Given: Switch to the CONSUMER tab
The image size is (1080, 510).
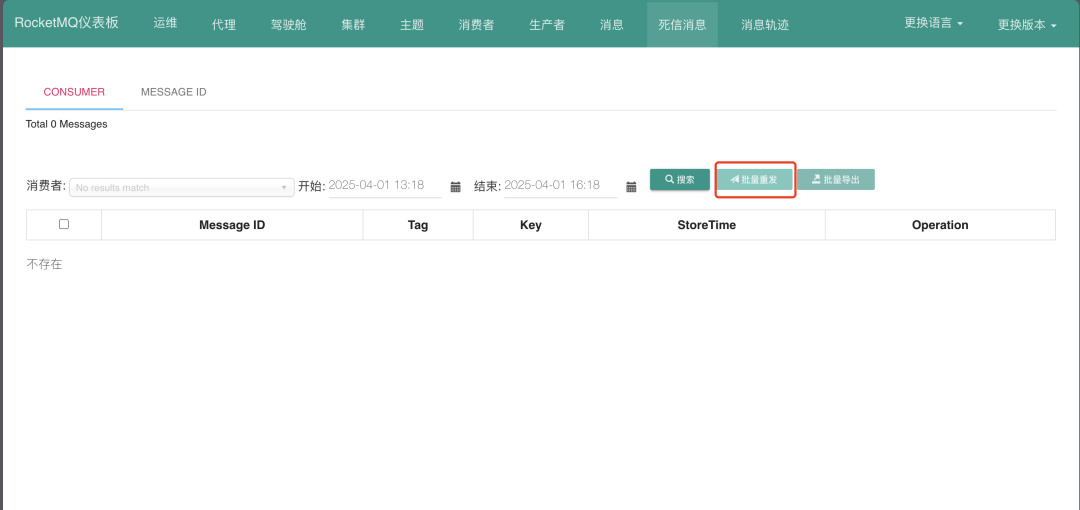Looking at the screenshot, I should tap(74, 92).
